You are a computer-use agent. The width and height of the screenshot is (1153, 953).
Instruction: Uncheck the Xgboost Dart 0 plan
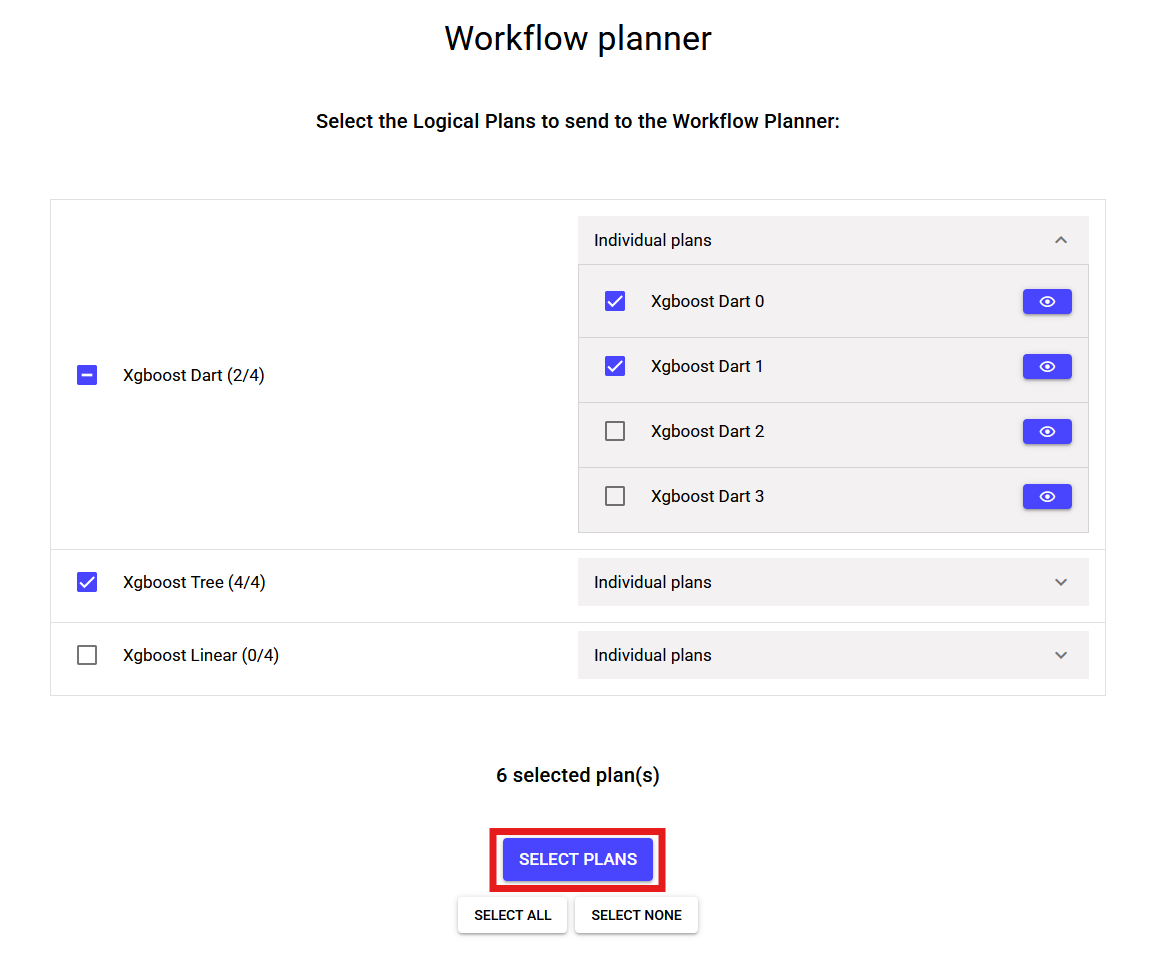[x=614, y=301]
